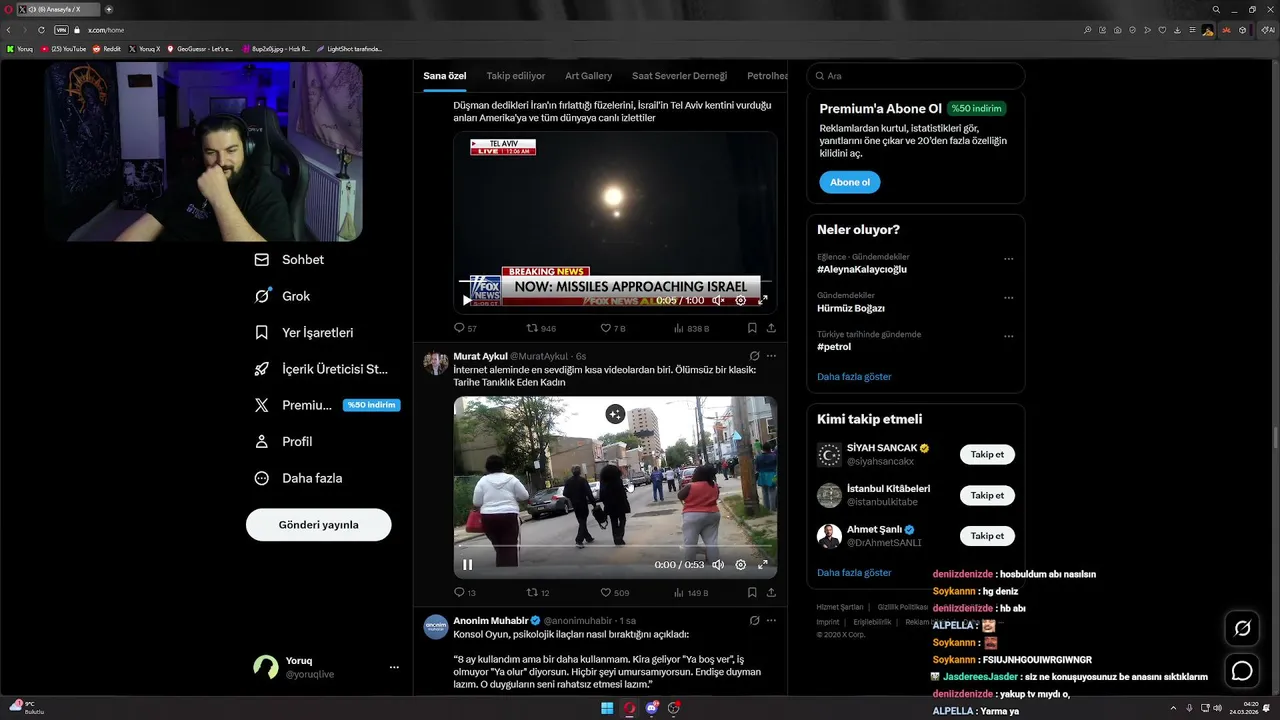Bookmark the Fox News missile post

[x=752, y=327]
